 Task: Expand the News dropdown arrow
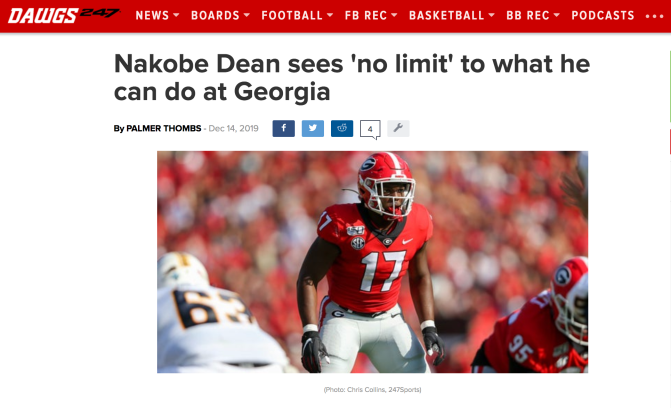point(176,15)
